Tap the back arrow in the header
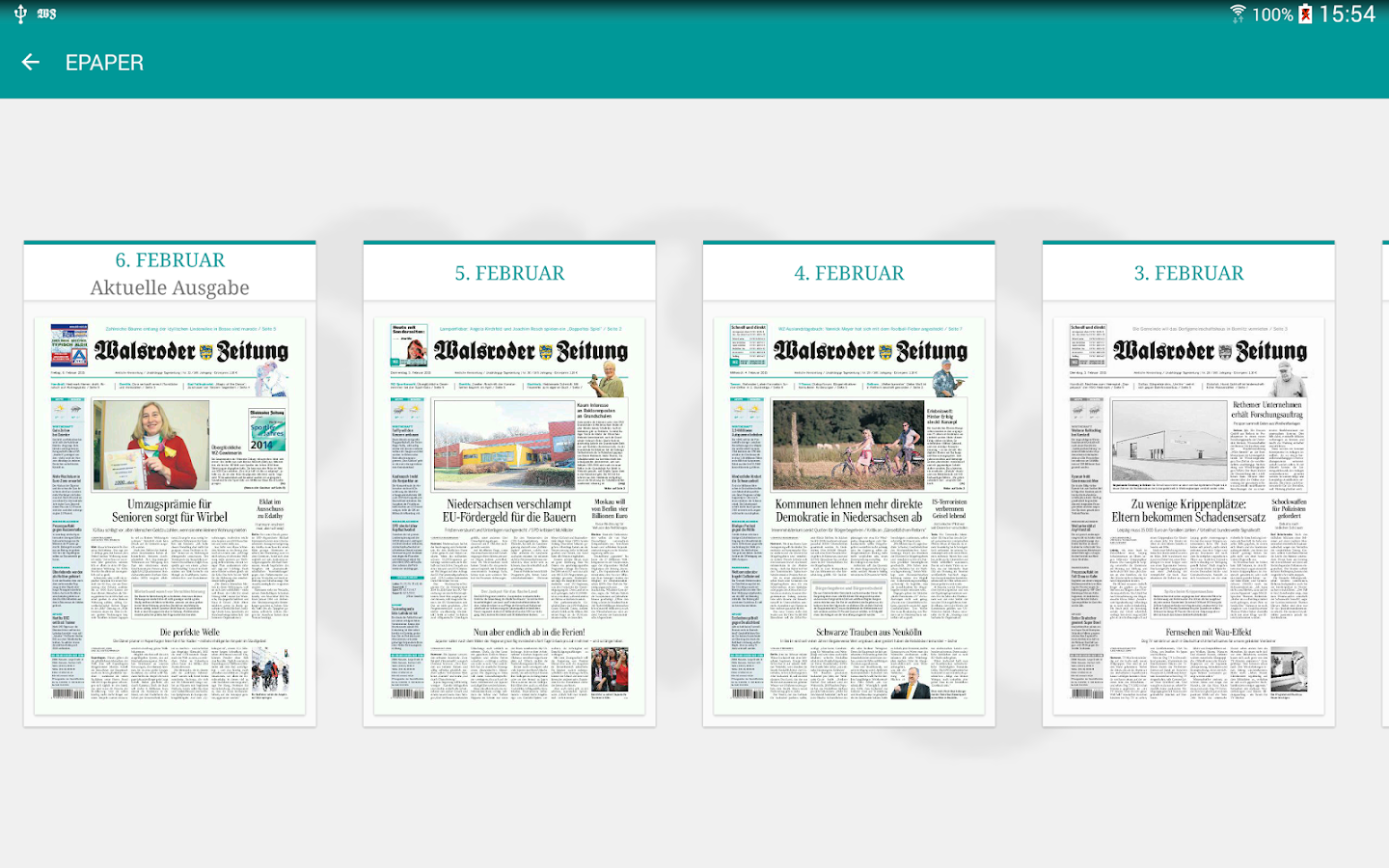1389x868 pixels. pos(31,63)
